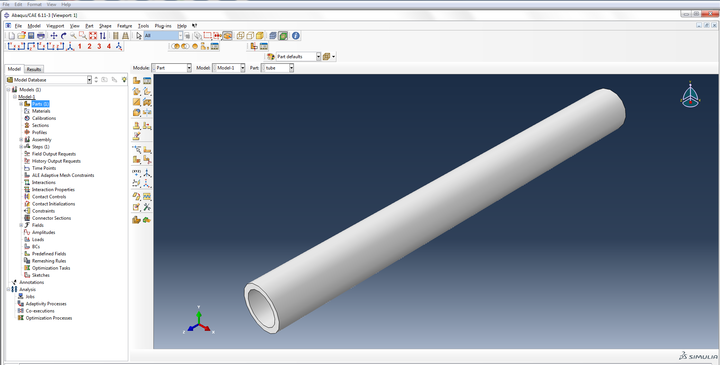Select Optimization Processes tree item
The width and height of the screenshot is (720, 365).
(x=49, y=318)
